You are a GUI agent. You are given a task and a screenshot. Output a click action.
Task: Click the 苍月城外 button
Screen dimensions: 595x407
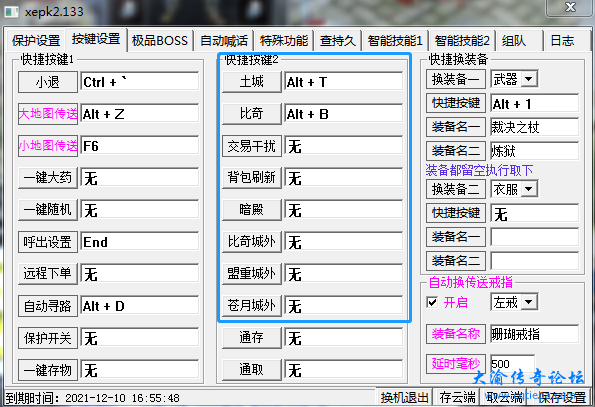[x=252, y=306]
